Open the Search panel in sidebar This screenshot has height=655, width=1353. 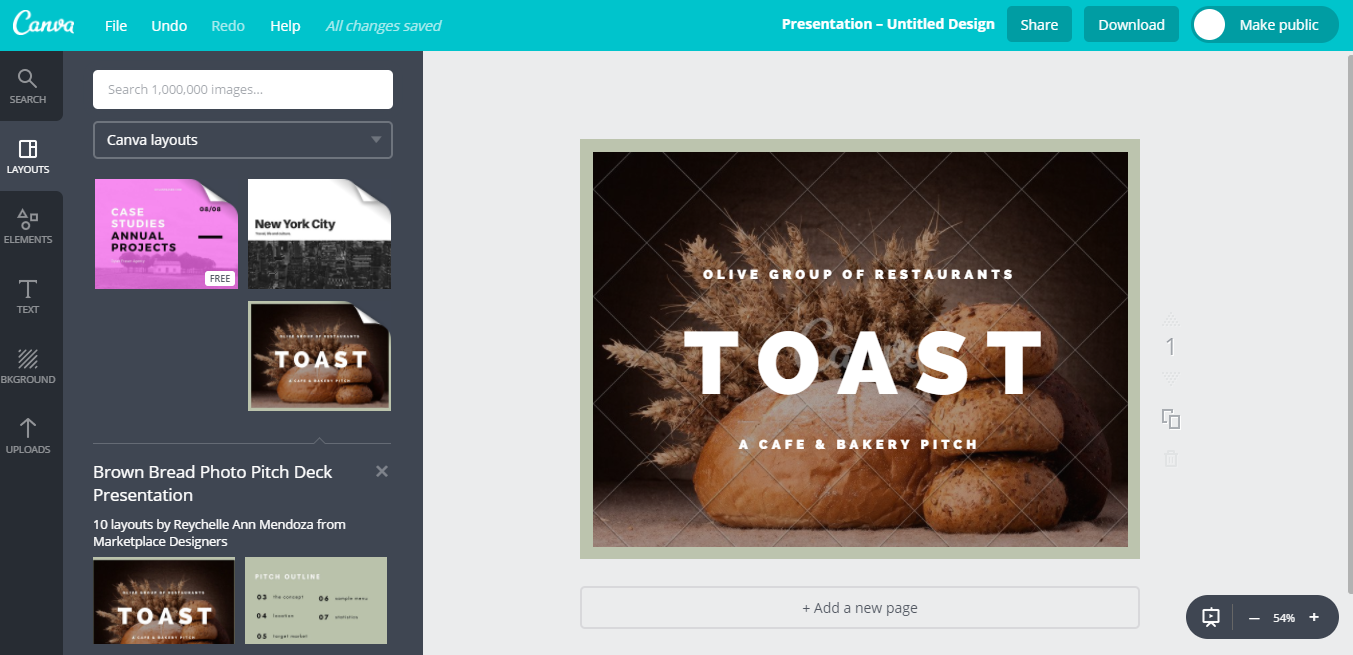click(x=28, y=86)
